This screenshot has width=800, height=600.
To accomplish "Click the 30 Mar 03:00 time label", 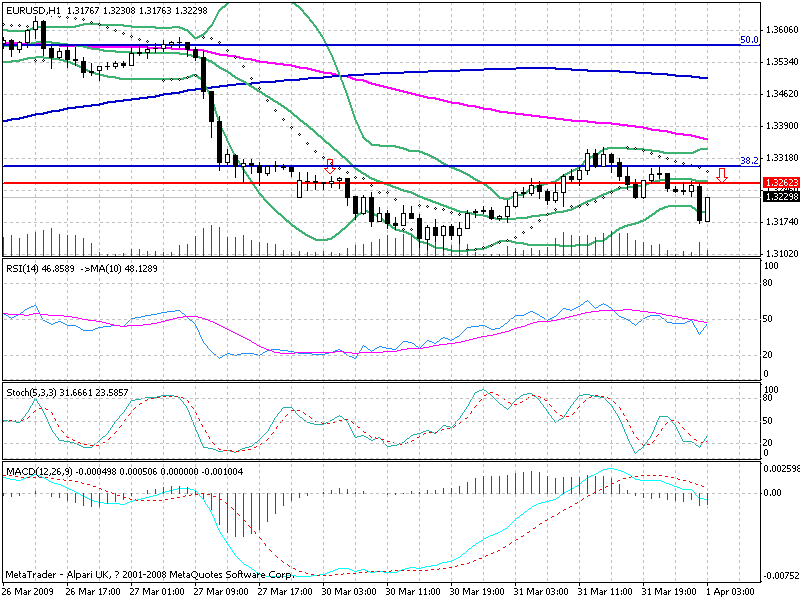I will click(349, 592).
